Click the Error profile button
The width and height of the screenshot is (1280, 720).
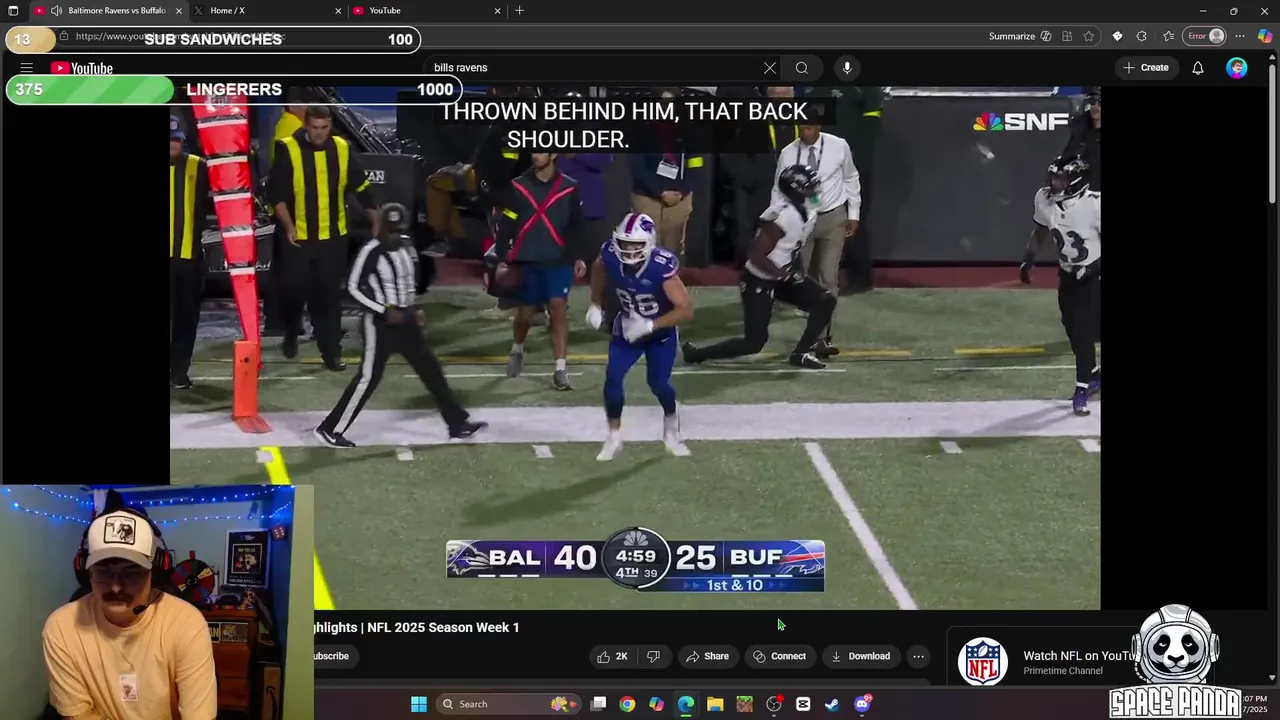1205,36
